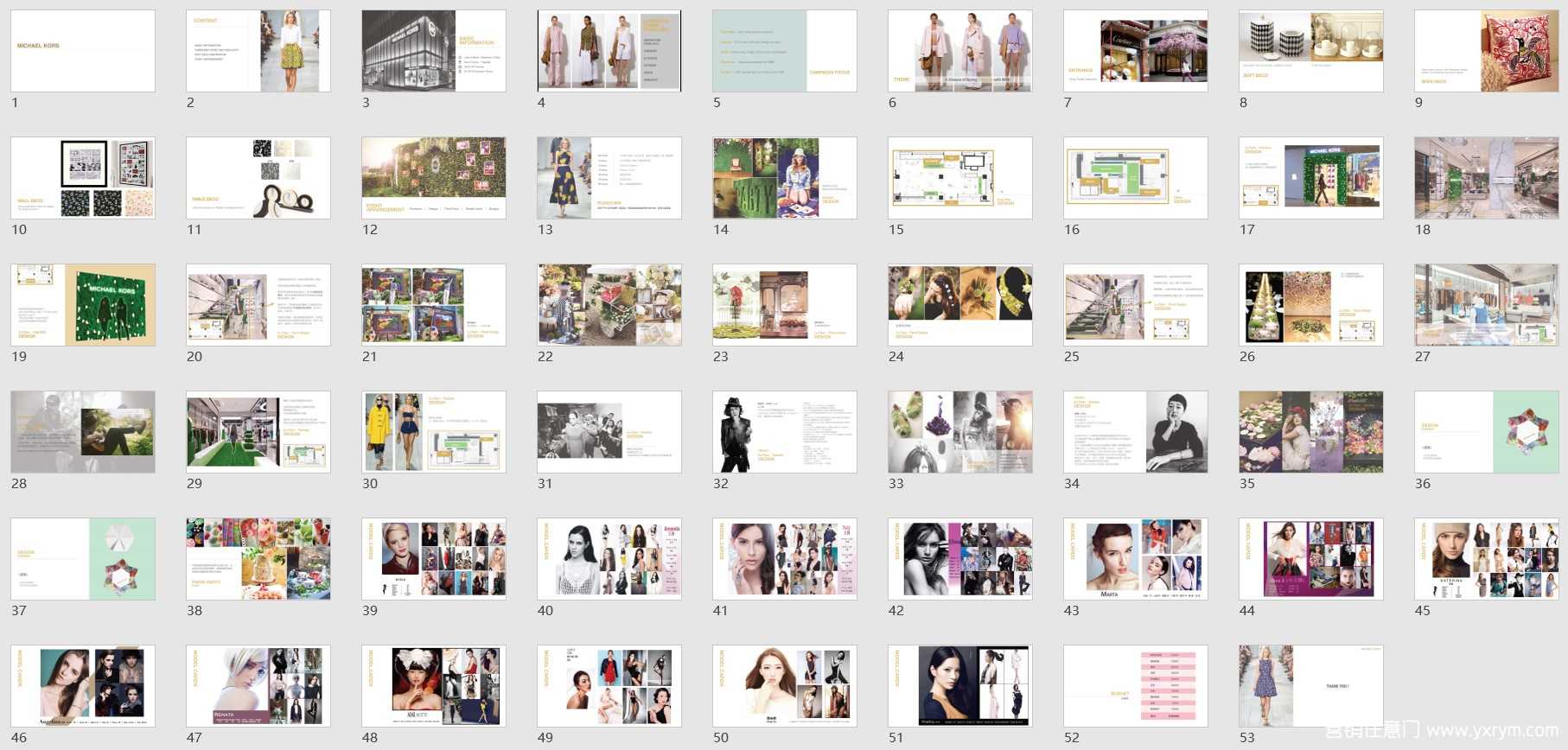Select slide 10 wall deco thumbnail
Screen dimensions: 1568x750
(x=83, y=178)
